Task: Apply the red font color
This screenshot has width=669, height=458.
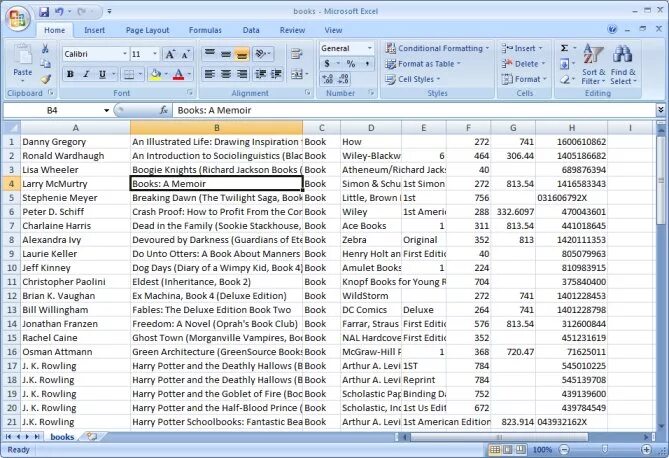Action: 178,75
